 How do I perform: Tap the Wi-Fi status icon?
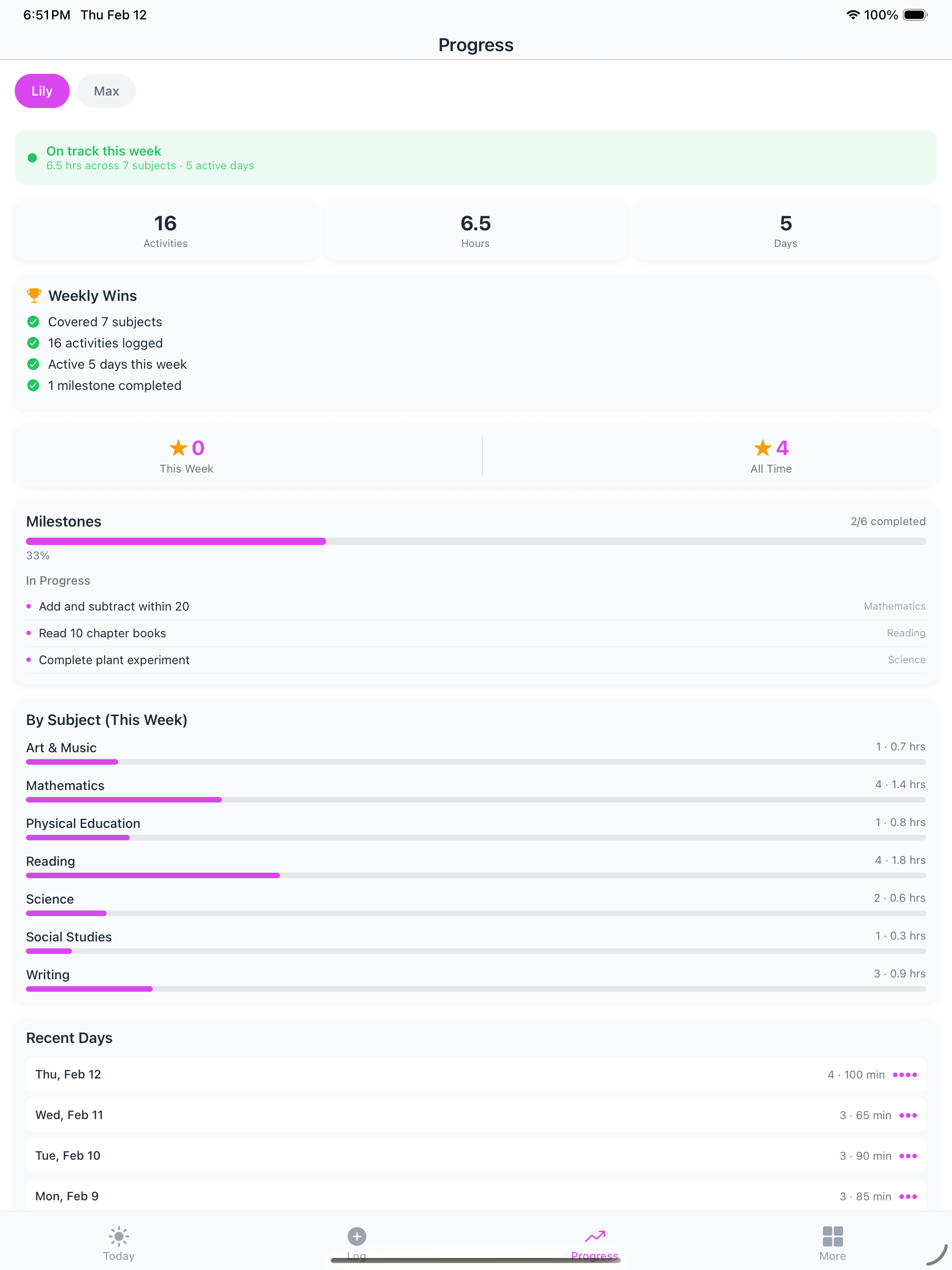coord(853,15)
